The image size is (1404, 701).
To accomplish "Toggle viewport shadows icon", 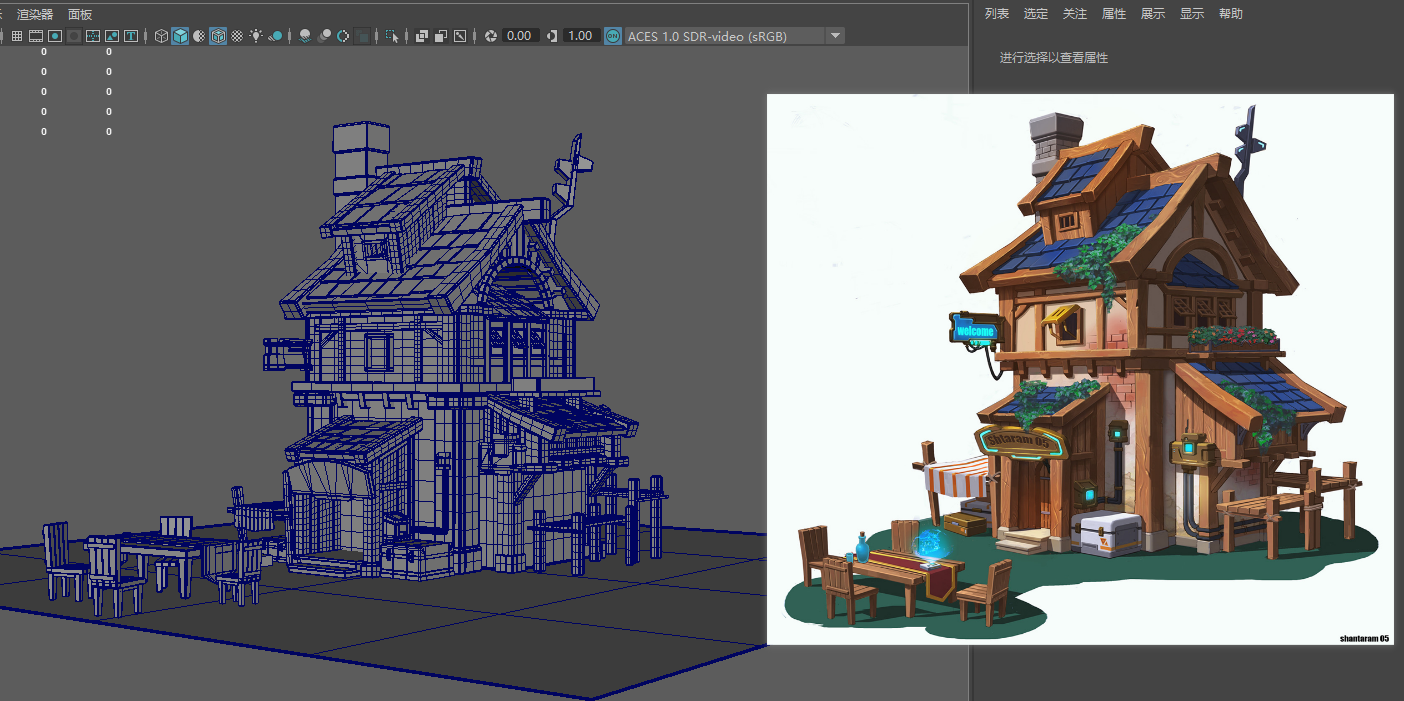I will click(275, 36).
